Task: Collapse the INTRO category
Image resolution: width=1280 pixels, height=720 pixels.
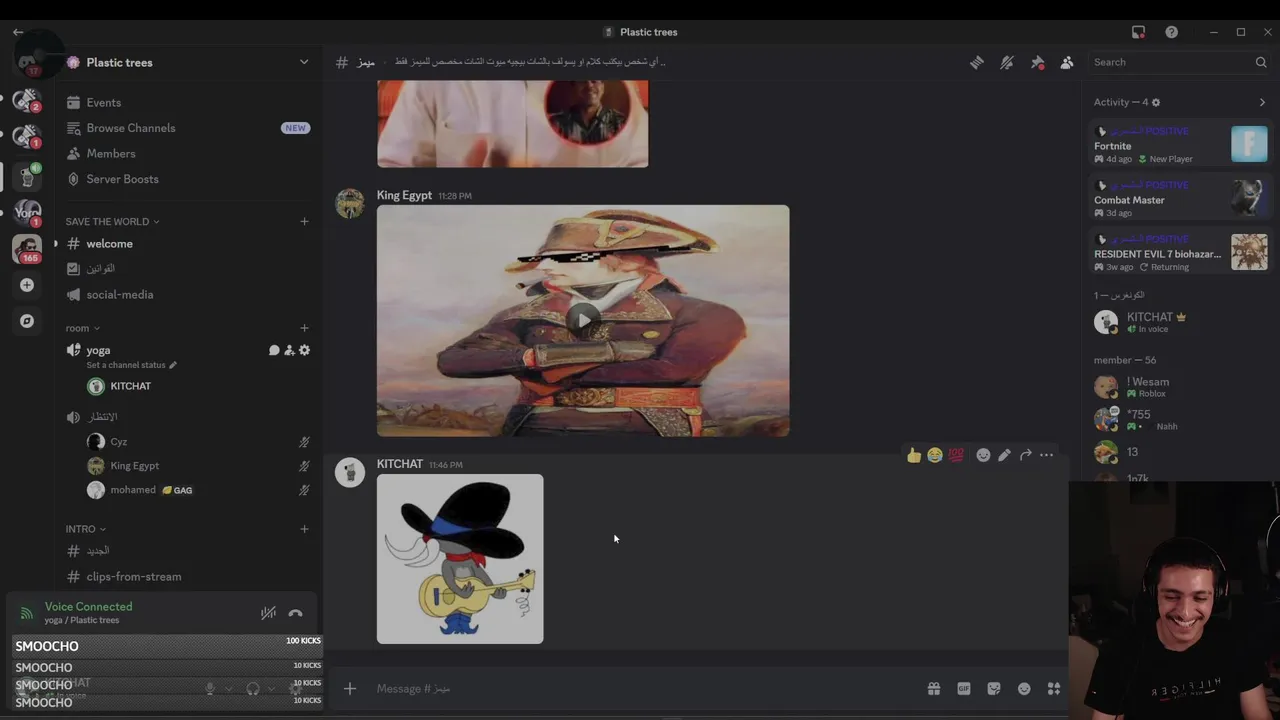Action: pos(85,529)
